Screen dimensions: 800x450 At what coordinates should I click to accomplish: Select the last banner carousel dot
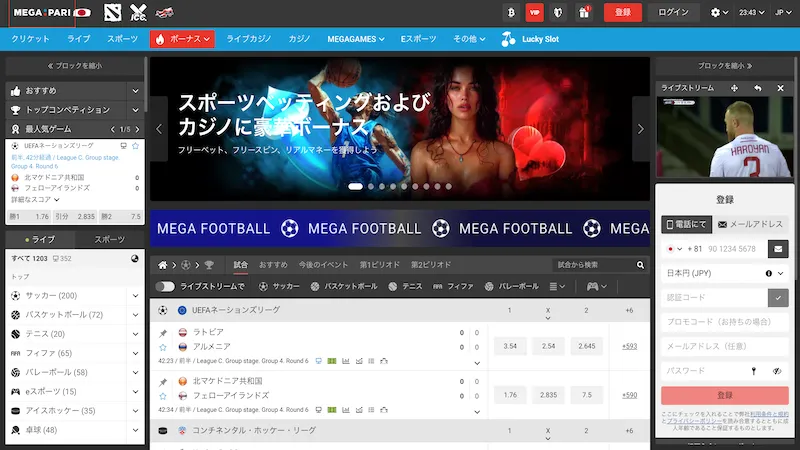448,187
